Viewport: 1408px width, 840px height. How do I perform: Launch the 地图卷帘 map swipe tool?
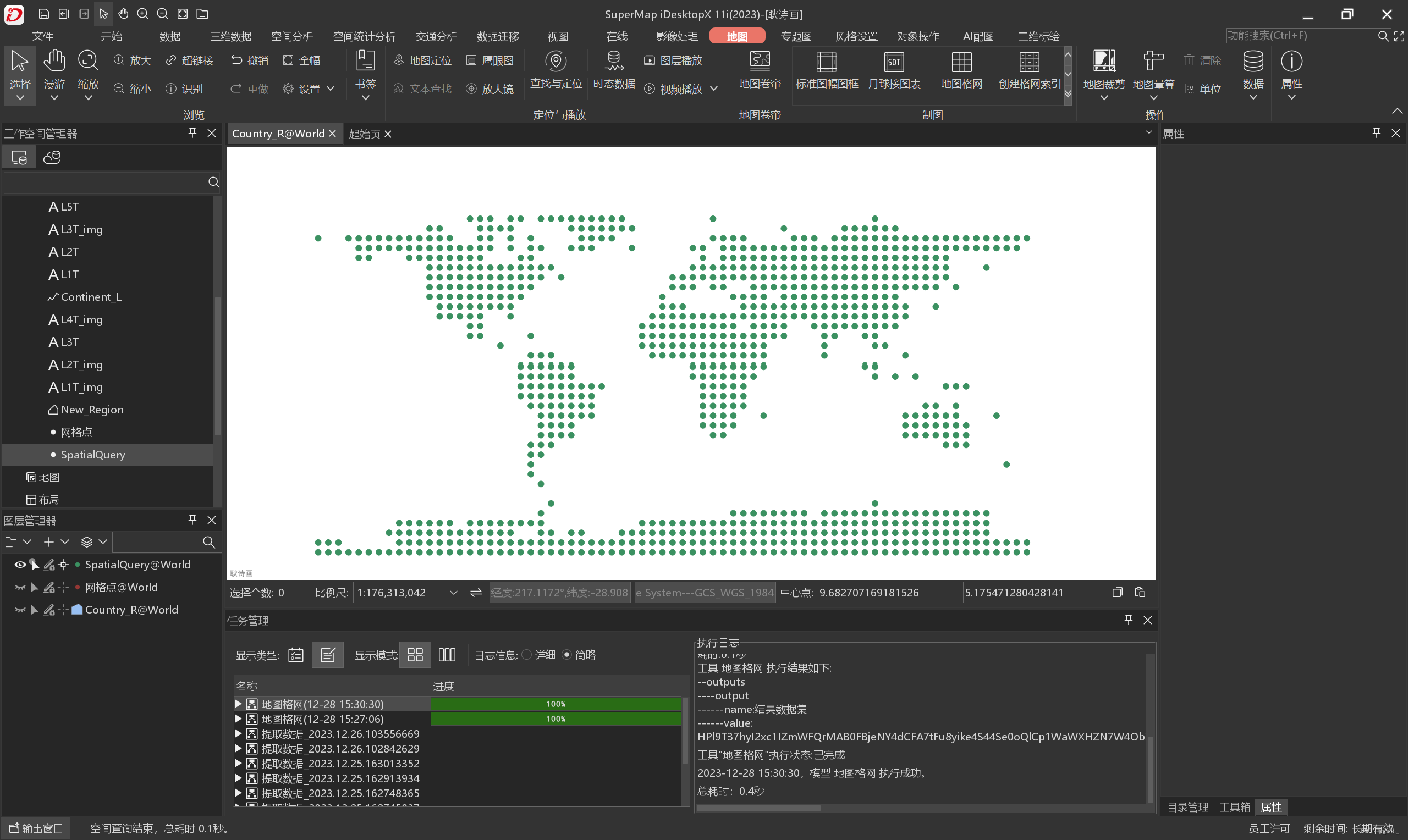coord(759,71)
